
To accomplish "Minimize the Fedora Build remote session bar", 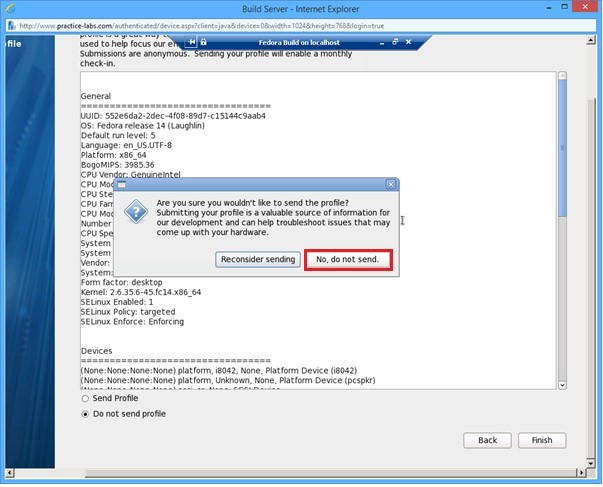I will click(x=382, y=43).
